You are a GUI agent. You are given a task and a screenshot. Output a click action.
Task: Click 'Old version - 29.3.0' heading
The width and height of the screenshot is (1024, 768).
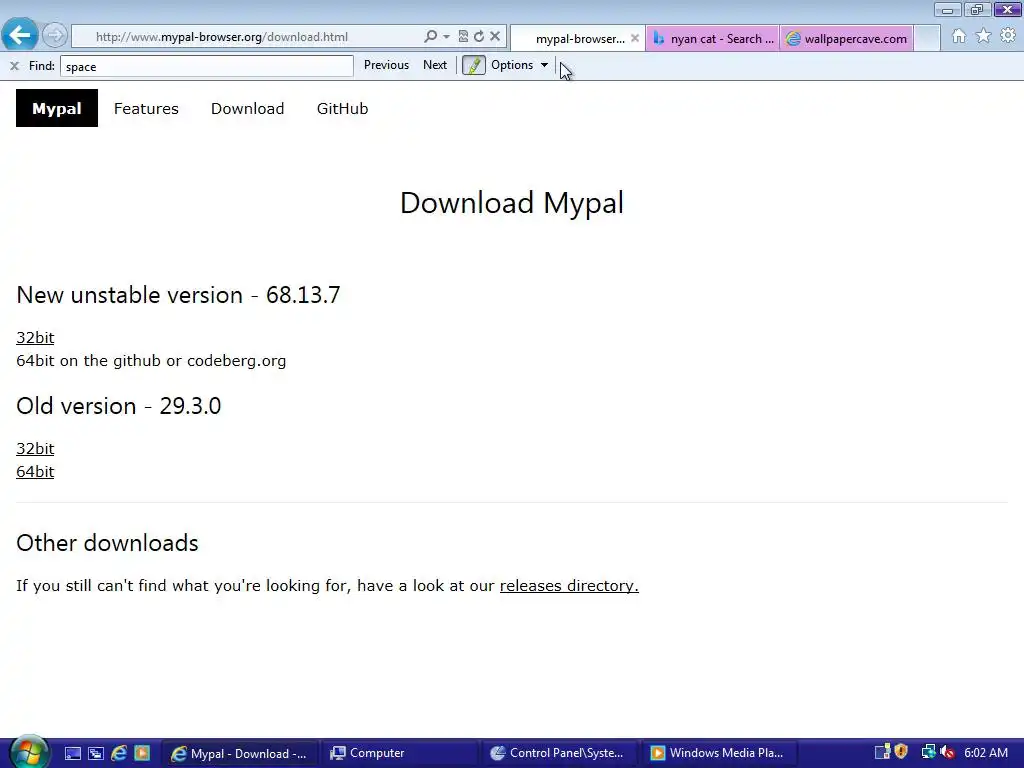click(x=119, y=406)
